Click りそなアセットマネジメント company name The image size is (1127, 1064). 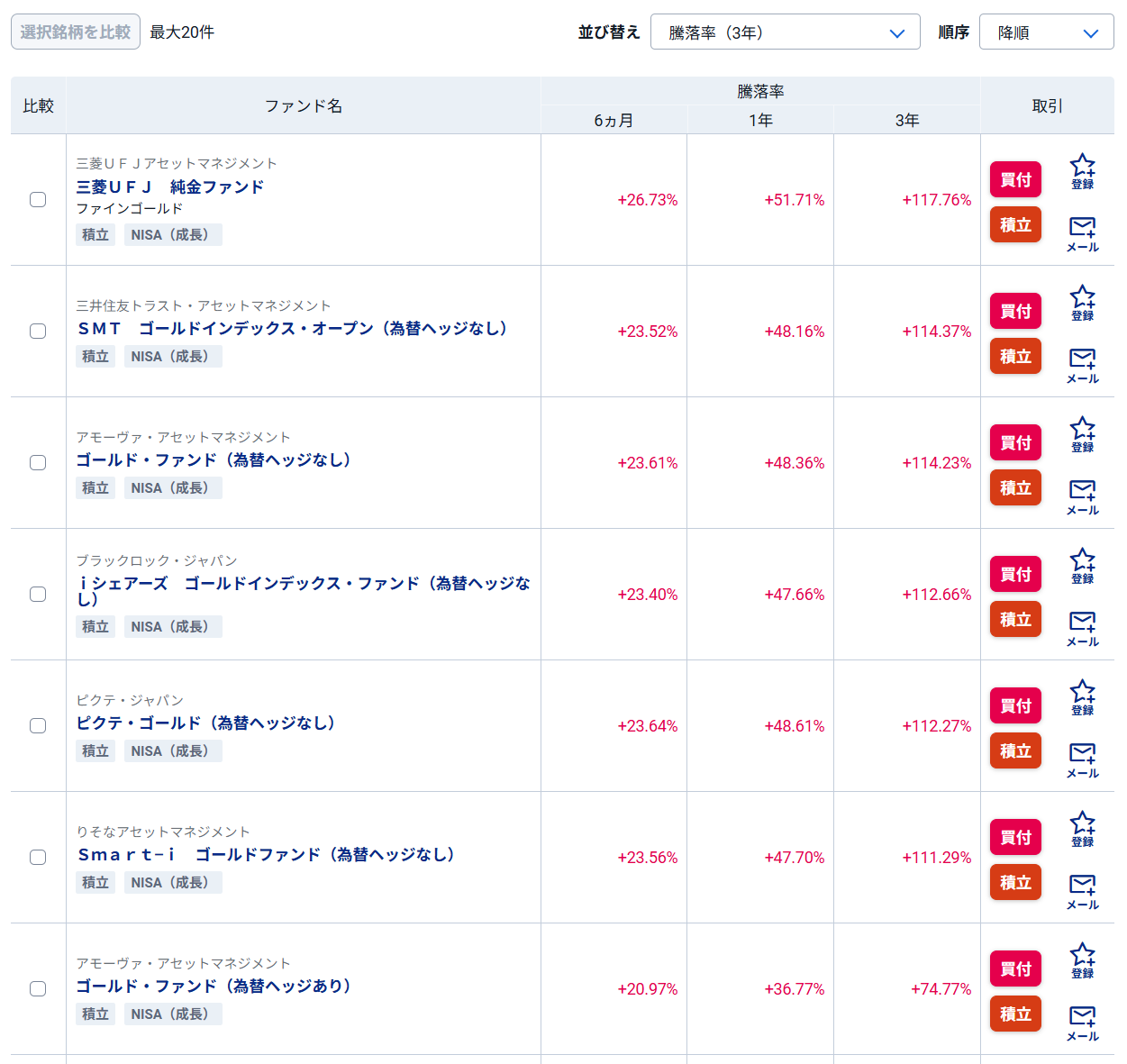pos(163,832)
